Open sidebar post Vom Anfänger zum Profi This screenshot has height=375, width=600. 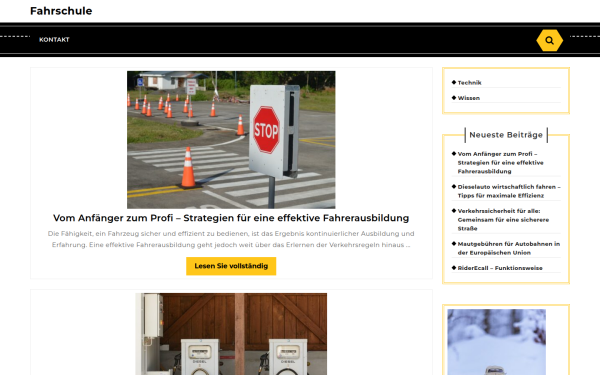point(501,163)
